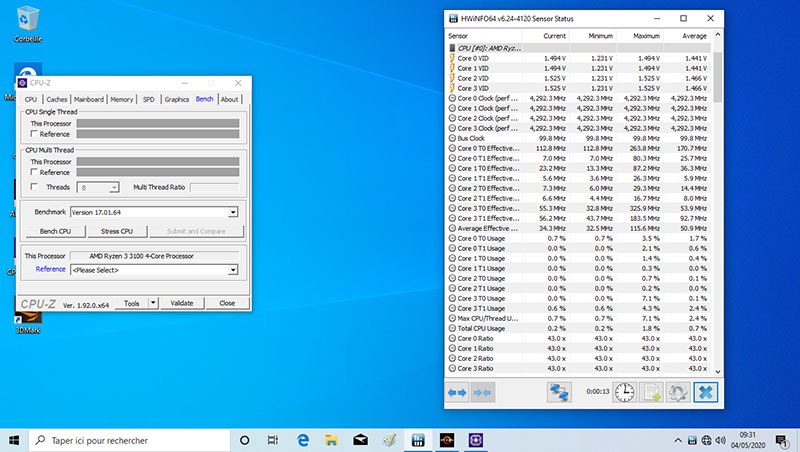This screenshot has height=452, width=800.
Task: Switch to CPU-Z purple taskbar icon
Action: pos(476,440)
